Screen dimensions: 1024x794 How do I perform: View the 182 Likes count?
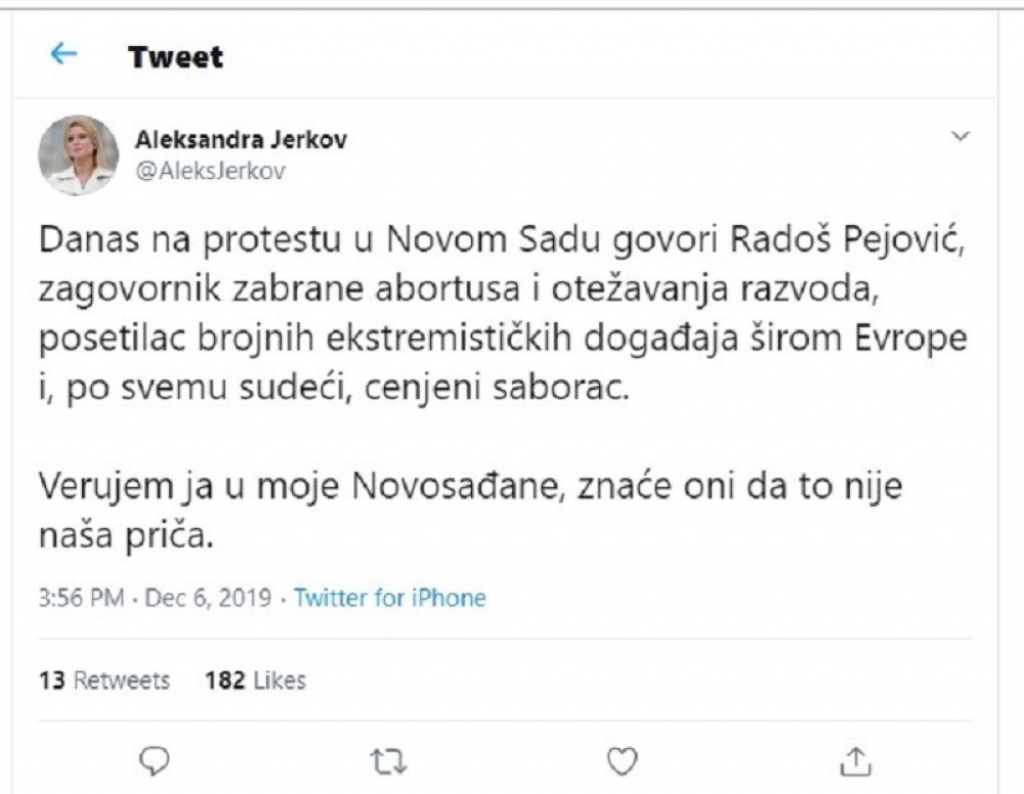[x=258, y=680]
